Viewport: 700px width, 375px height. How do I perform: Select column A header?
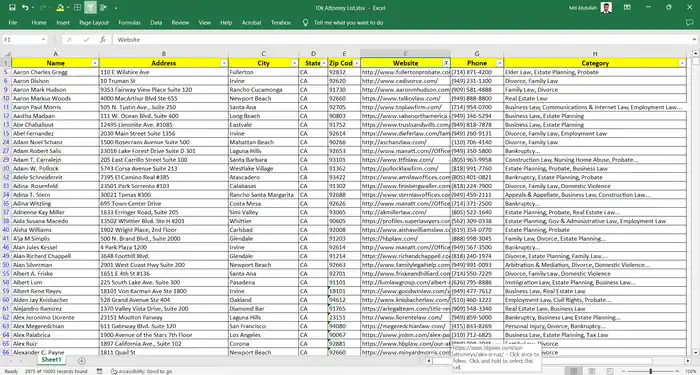(x=55, y=54)
